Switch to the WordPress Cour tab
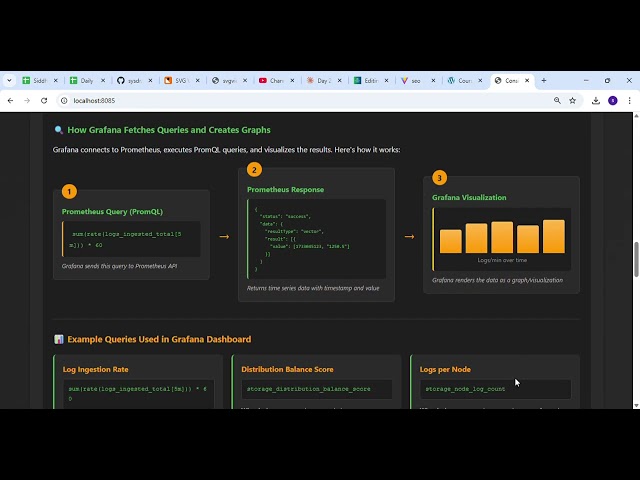Screen dimensions: 640x480 click(x=461, y=80)
